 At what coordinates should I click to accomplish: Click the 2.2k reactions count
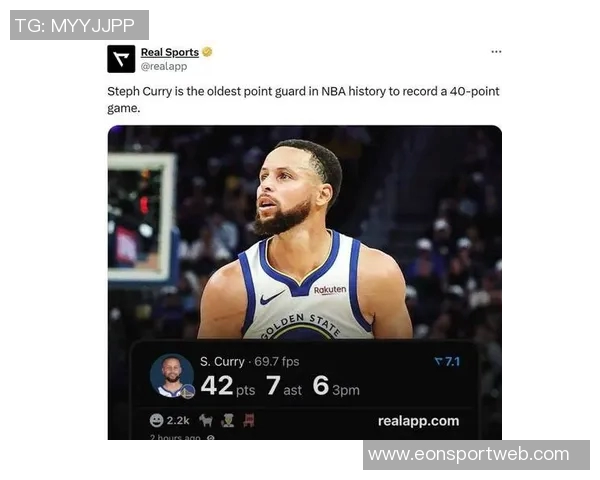pyautogui.click(x=178, y=421)
